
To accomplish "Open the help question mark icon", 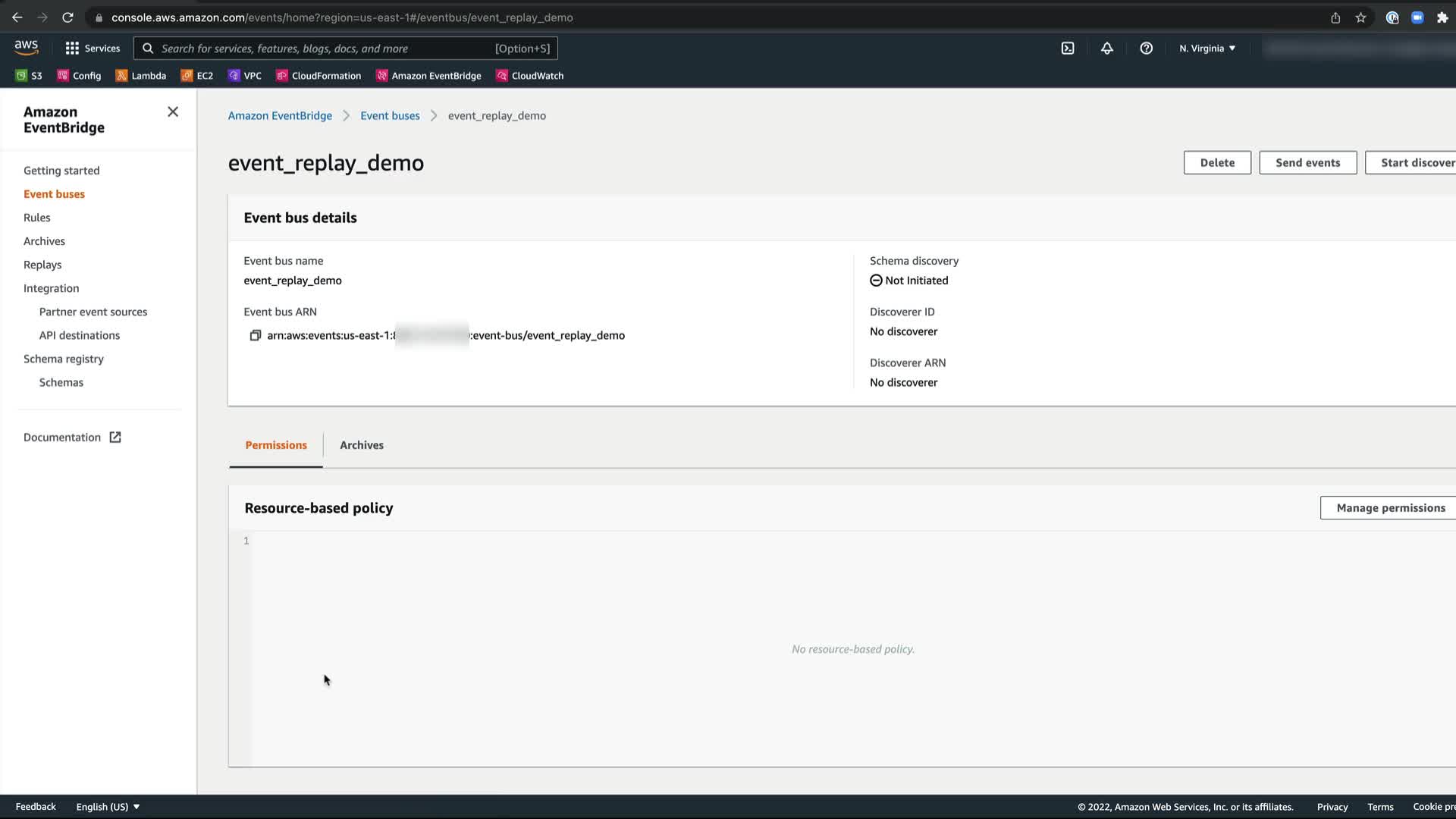I will (1147, 49).
